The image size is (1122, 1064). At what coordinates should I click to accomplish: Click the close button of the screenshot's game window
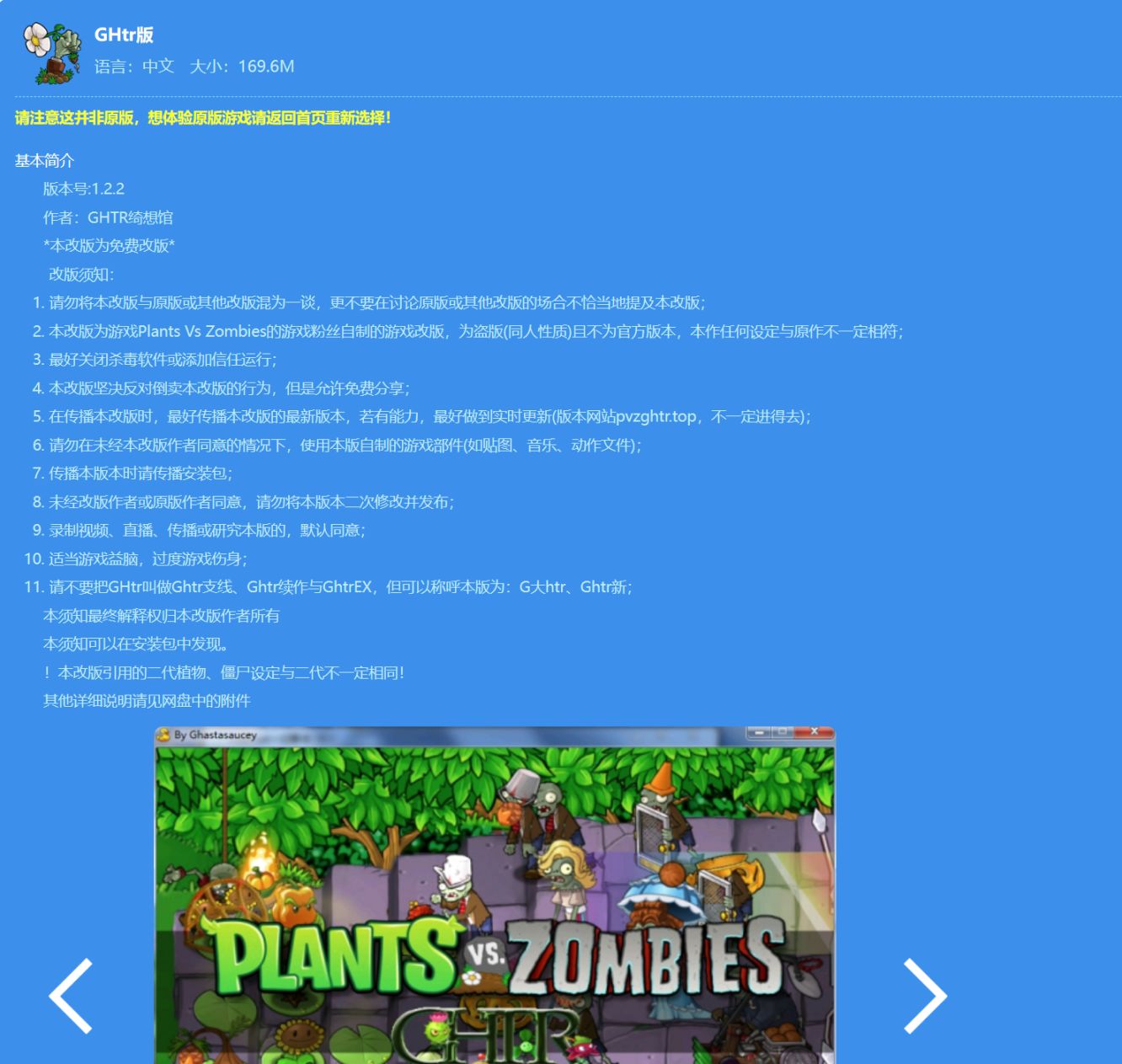pyautogui.click(x=815, y=732)
